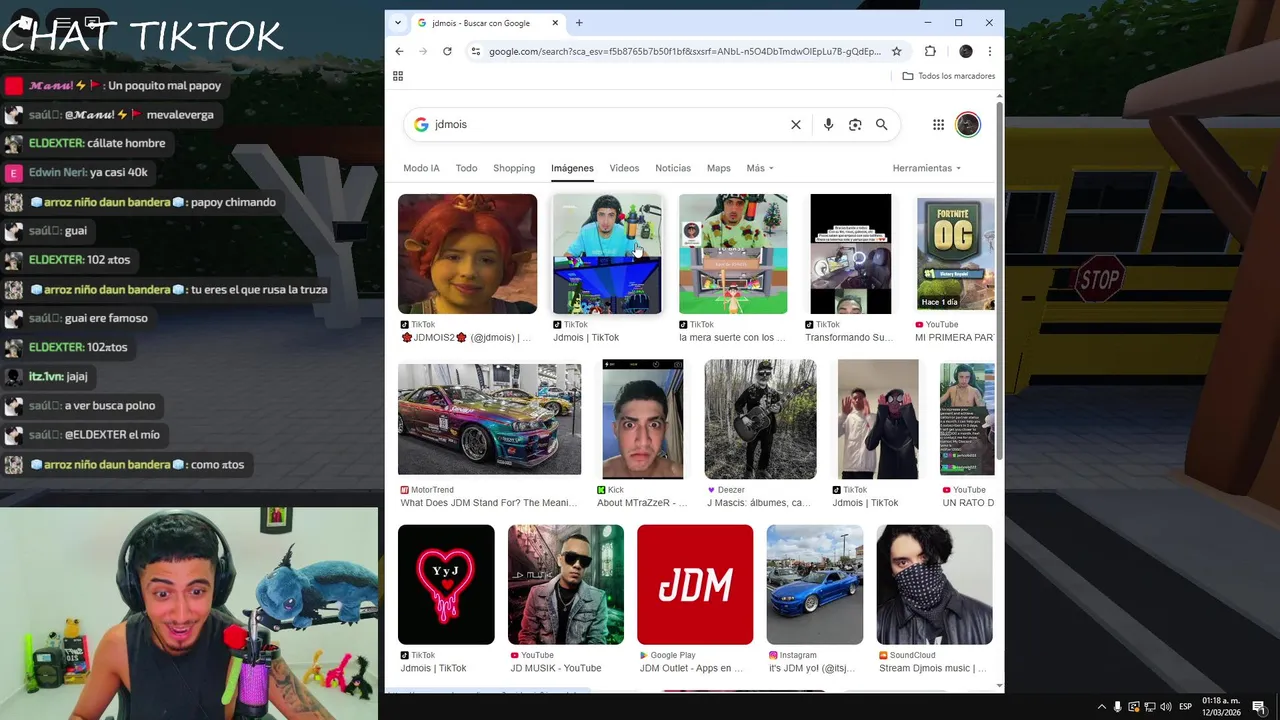Open the Chrome three-dot menu
Screen dimensions: 1280x720
989,51
